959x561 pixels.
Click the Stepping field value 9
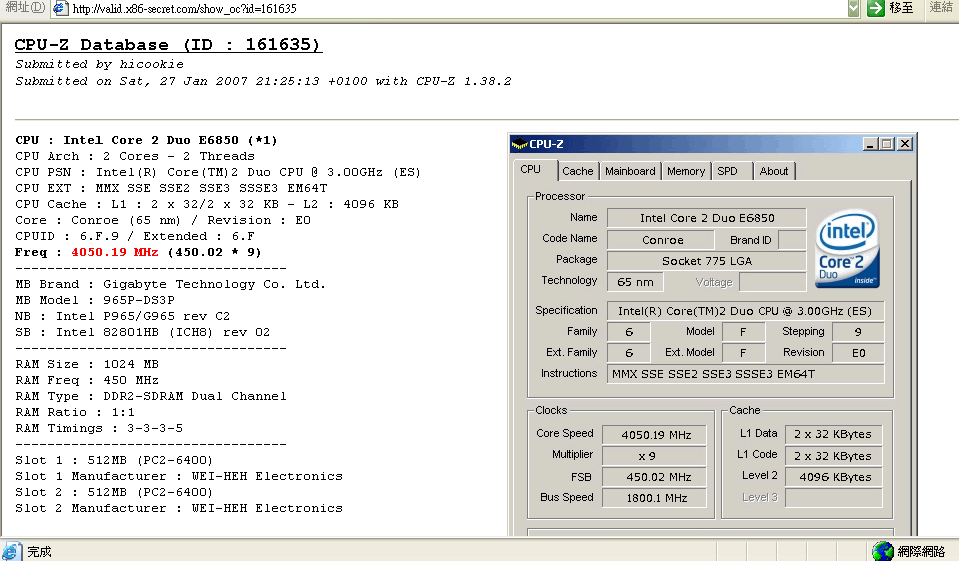[858, 332]
